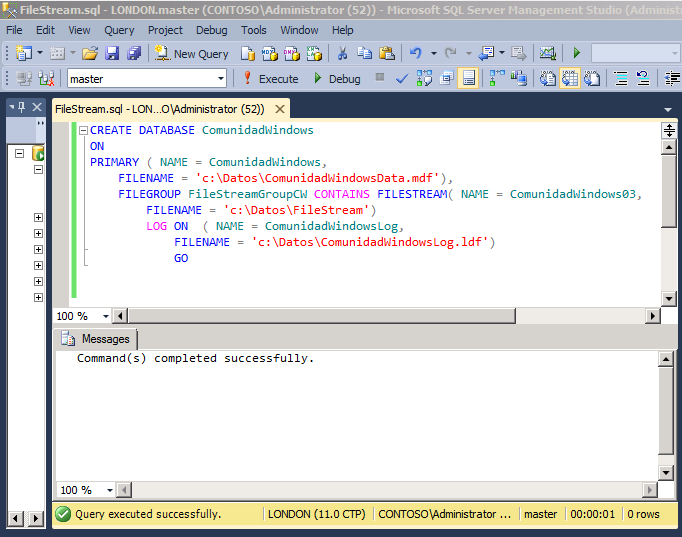
Task: Click the Uncomment selected lines icon
Action: click(x=643, y=79)
